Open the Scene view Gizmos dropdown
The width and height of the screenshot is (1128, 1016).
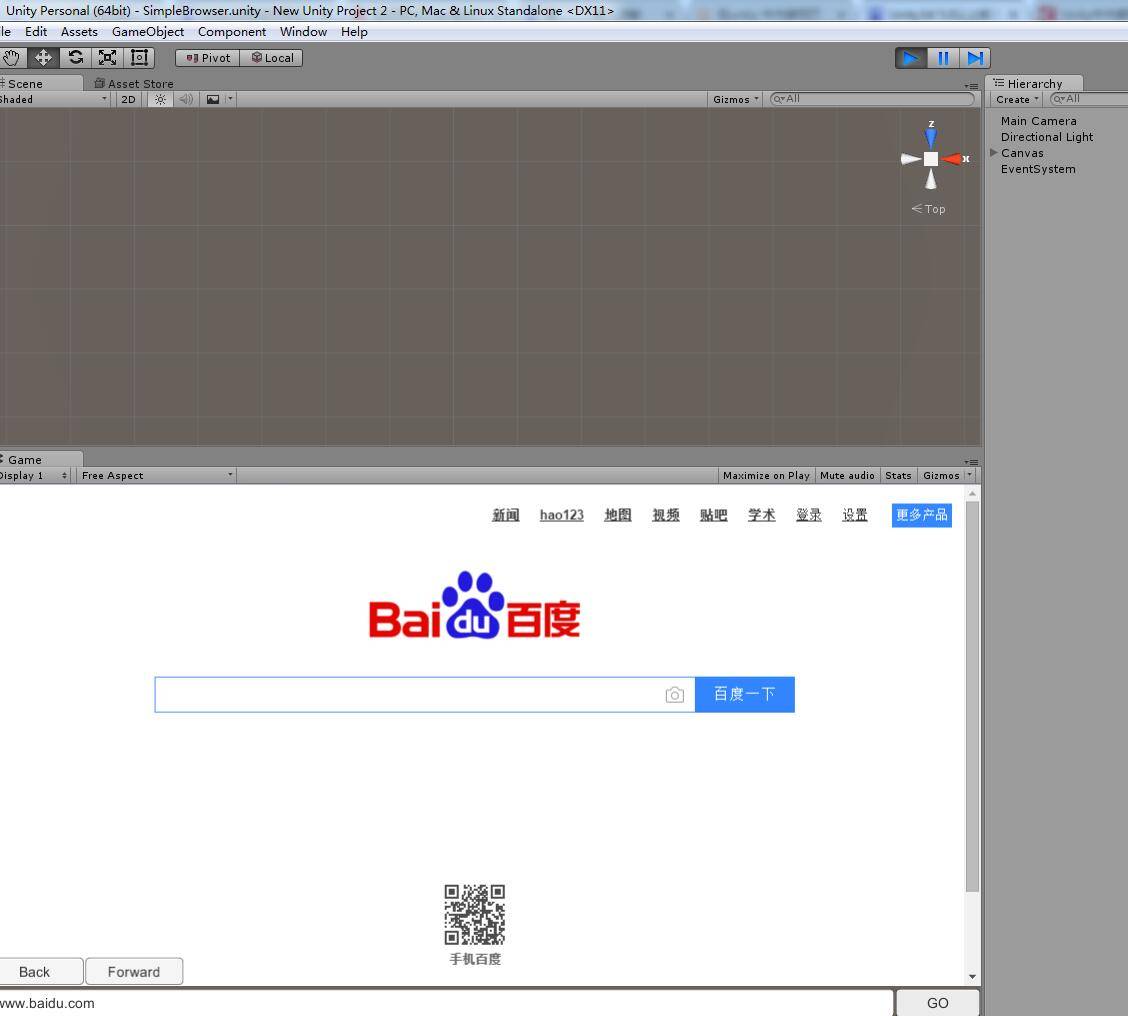735,99
